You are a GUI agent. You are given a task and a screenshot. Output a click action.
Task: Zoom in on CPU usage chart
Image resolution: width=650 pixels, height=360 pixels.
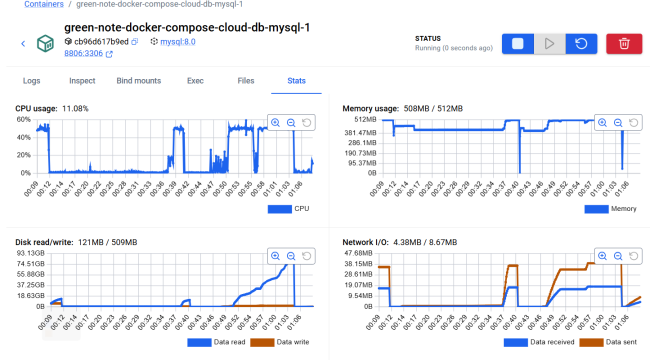275,122
